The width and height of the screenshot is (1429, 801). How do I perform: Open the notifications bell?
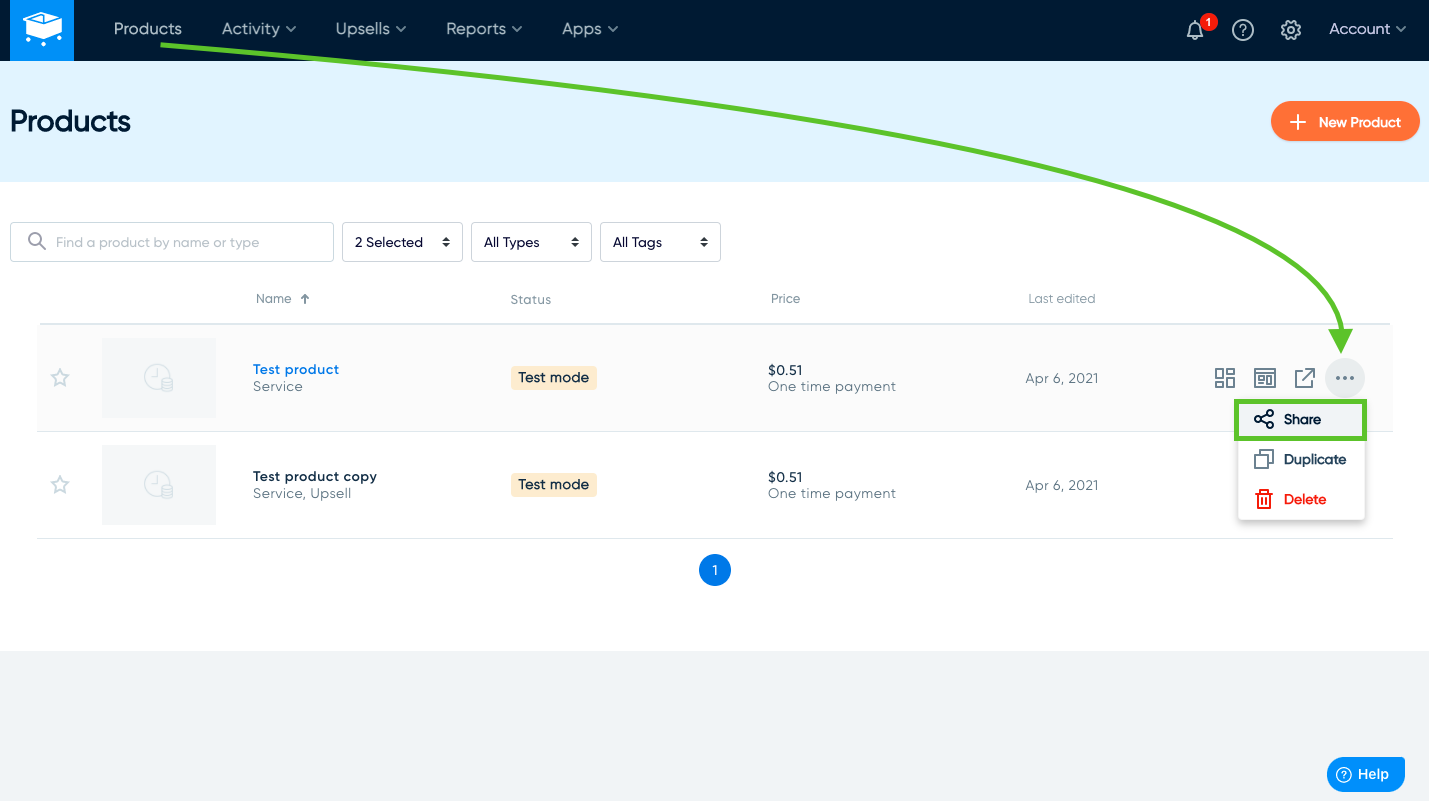coord(1195,30)
